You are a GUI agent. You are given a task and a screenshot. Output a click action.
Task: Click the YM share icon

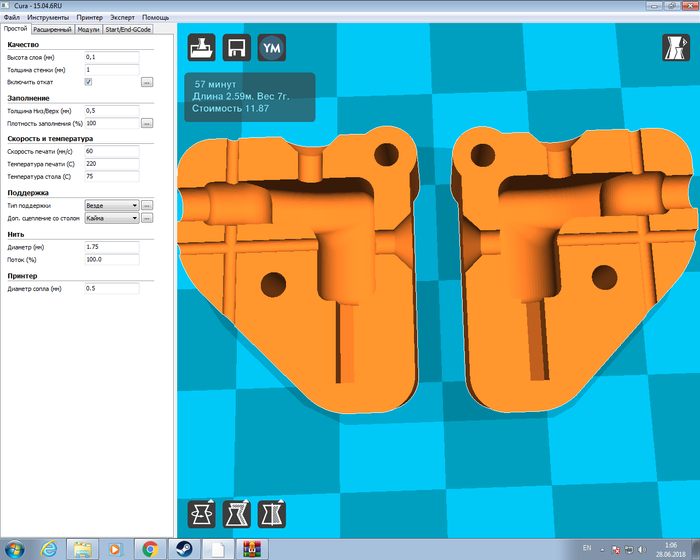pos(271,48)
